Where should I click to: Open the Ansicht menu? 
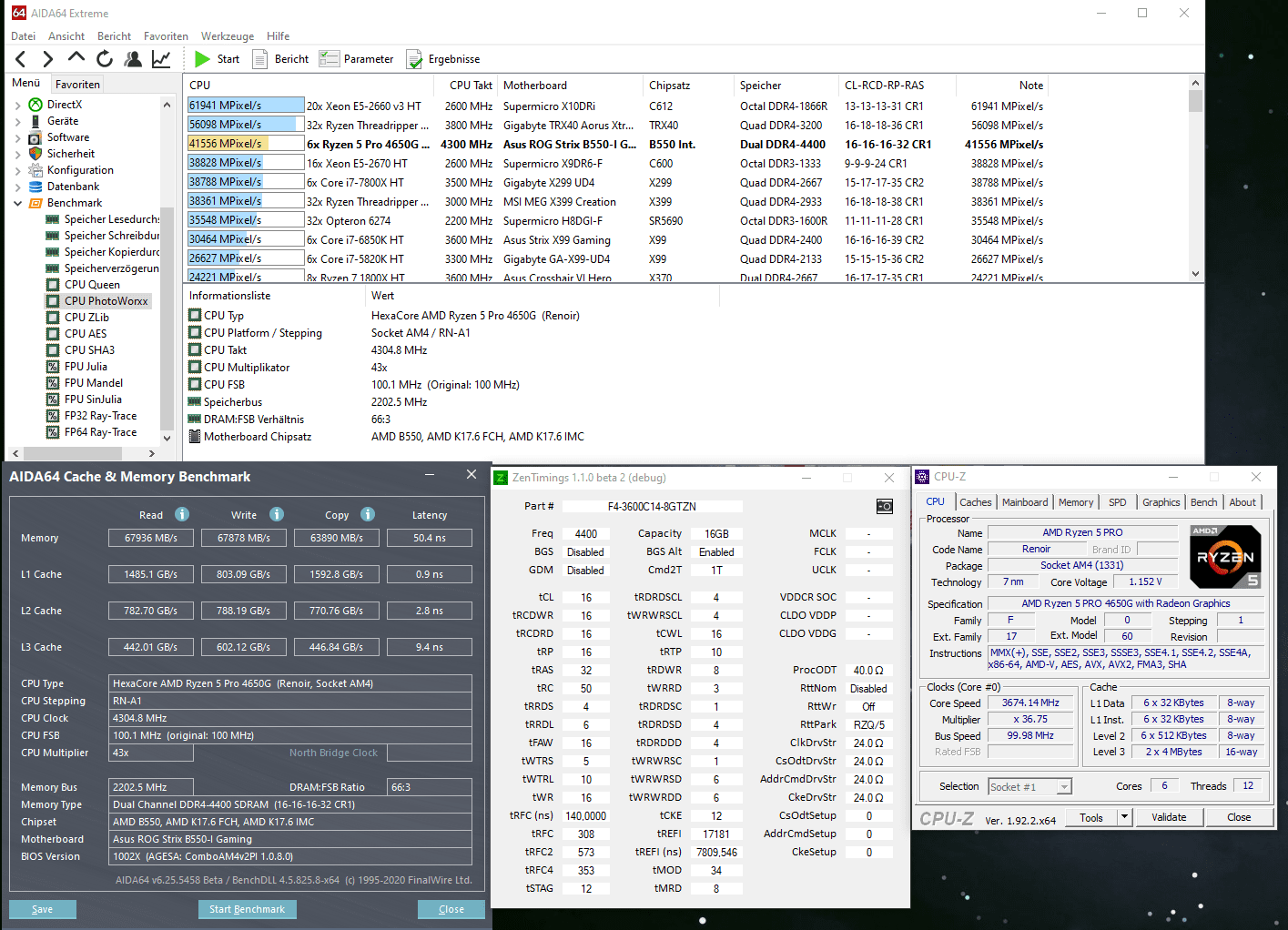pyautogui.click(x=66, y=36)
